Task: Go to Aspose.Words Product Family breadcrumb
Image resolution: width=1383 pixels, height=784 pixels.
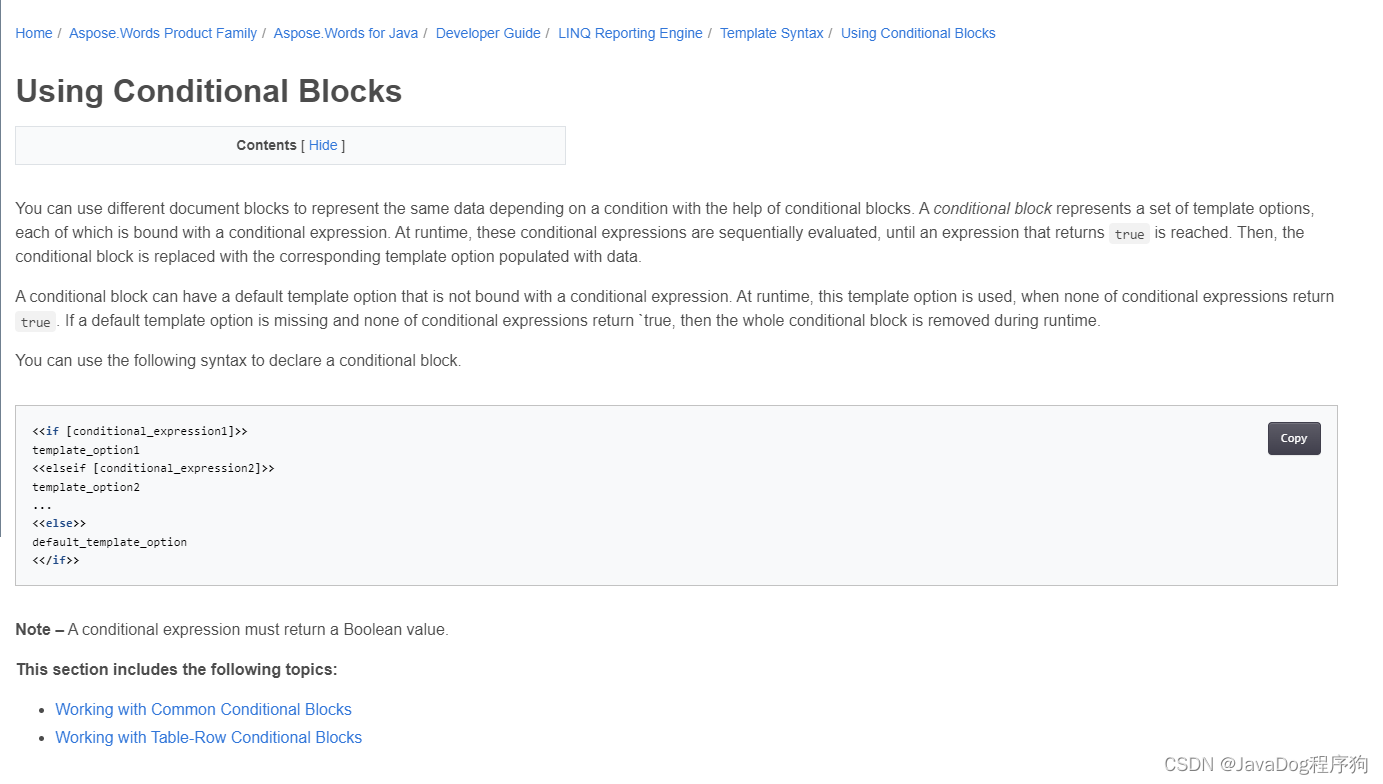Action: point(163,33)
